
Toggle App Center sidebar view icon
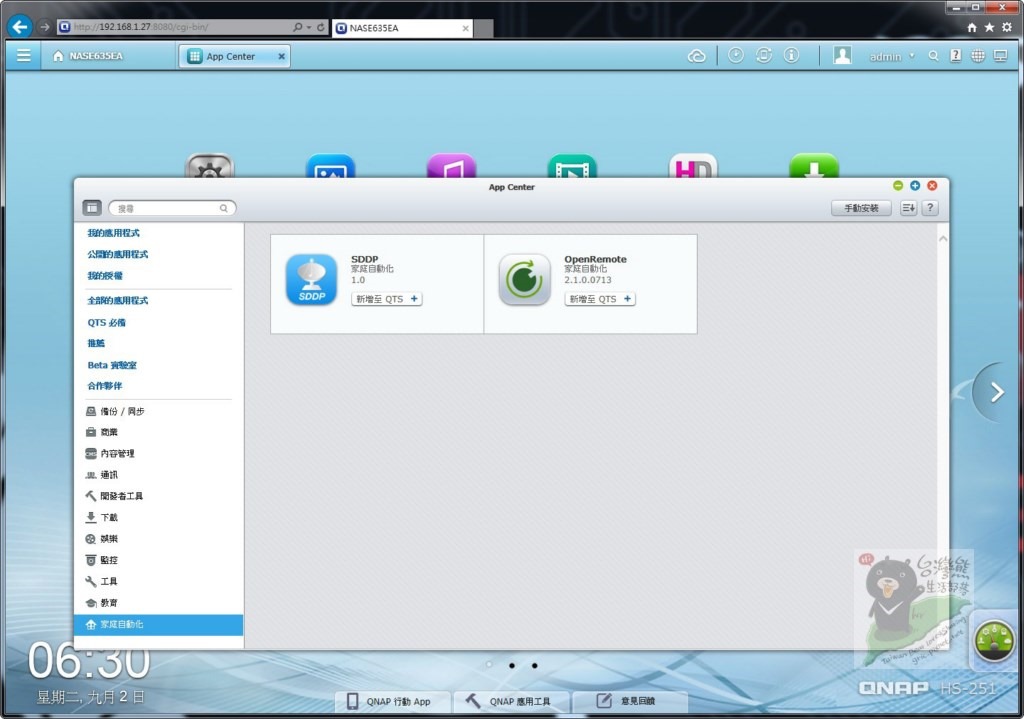tap(92, 208)
